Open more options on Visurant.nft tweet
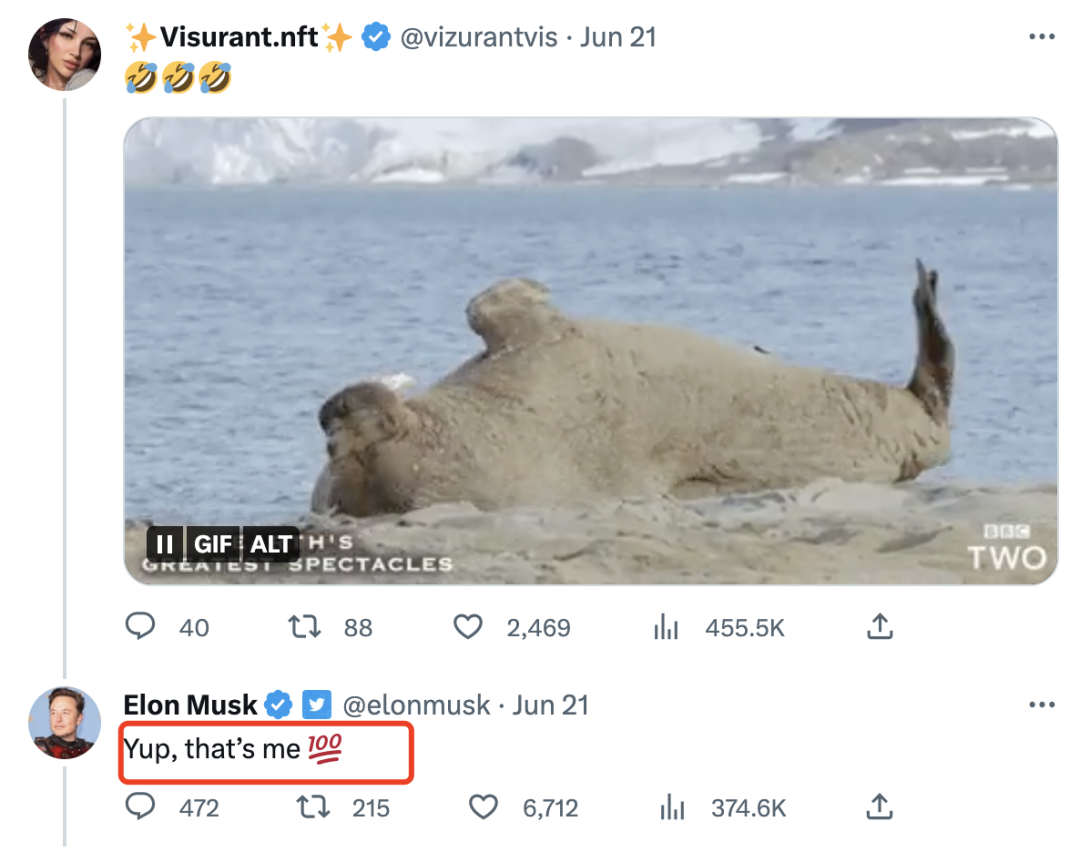 pyautogui.click(x=1041, y=38)
